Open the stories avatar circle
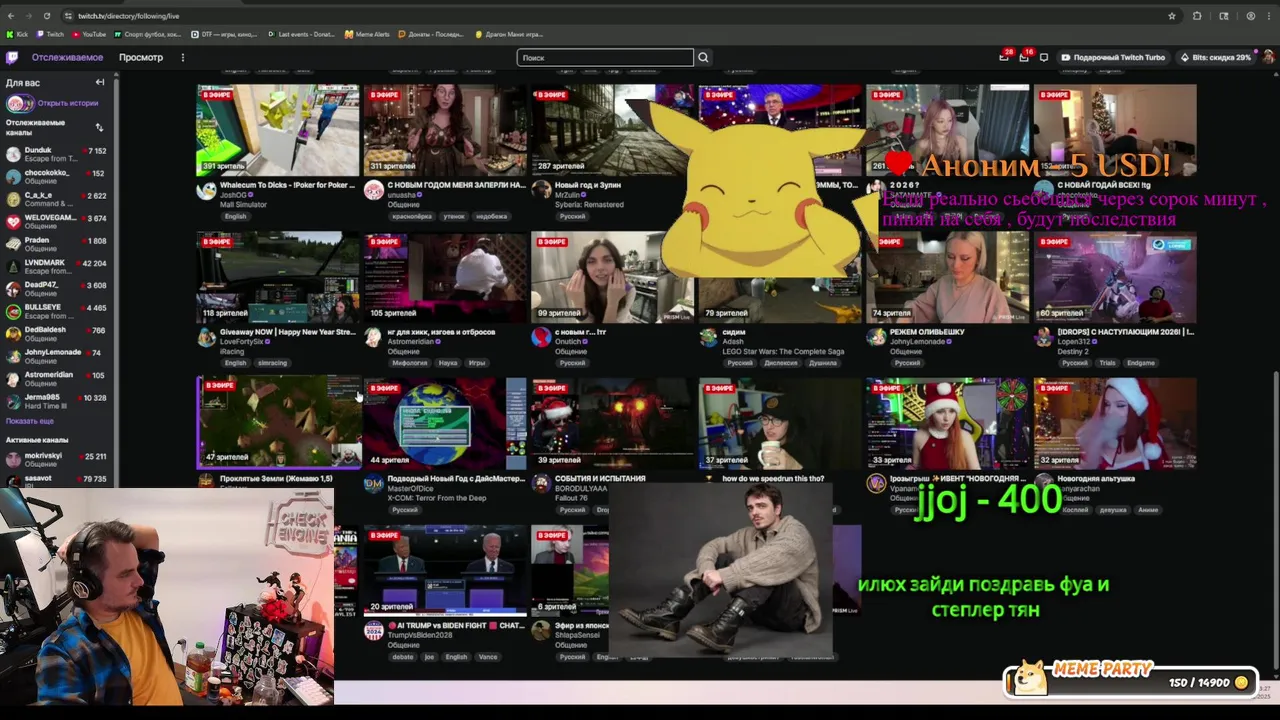Viewport: 1280px width, 720px height. [19, 103]
